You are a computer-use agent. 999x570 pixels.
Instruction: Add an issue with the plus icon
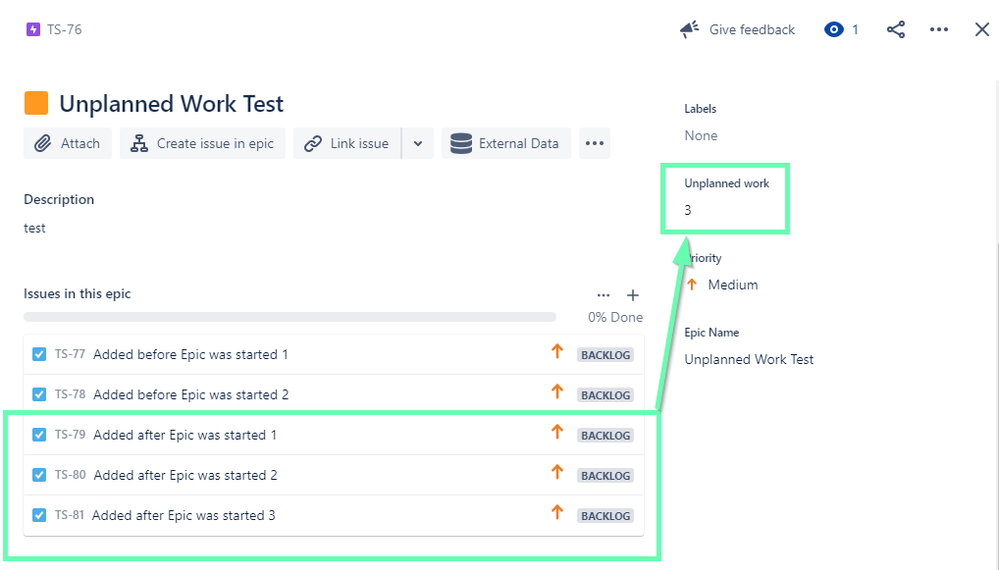[x=633, y=295]
